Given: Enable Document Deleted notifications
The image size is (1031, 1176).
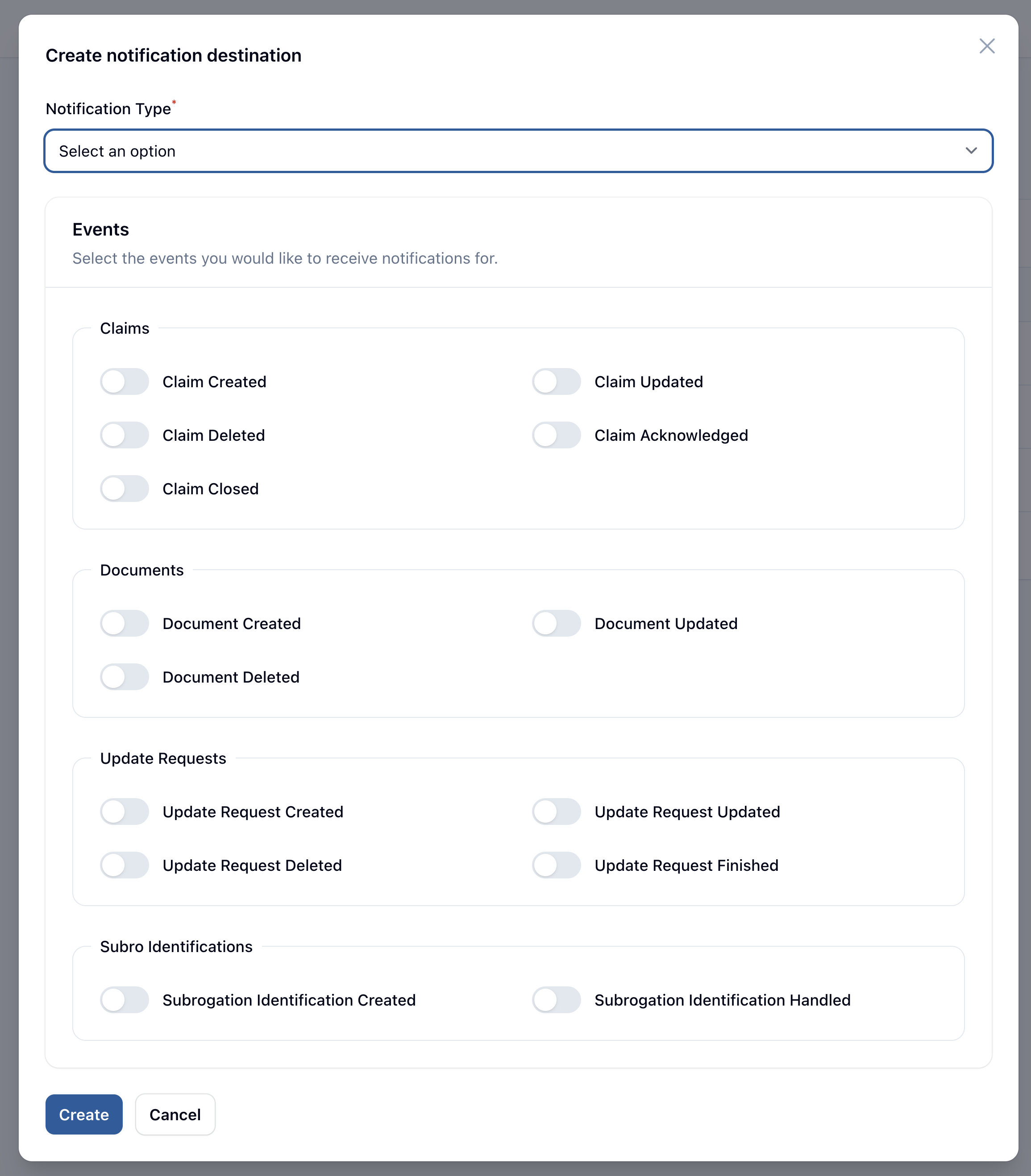Looking at the screenshot, I should click(124, 677).
